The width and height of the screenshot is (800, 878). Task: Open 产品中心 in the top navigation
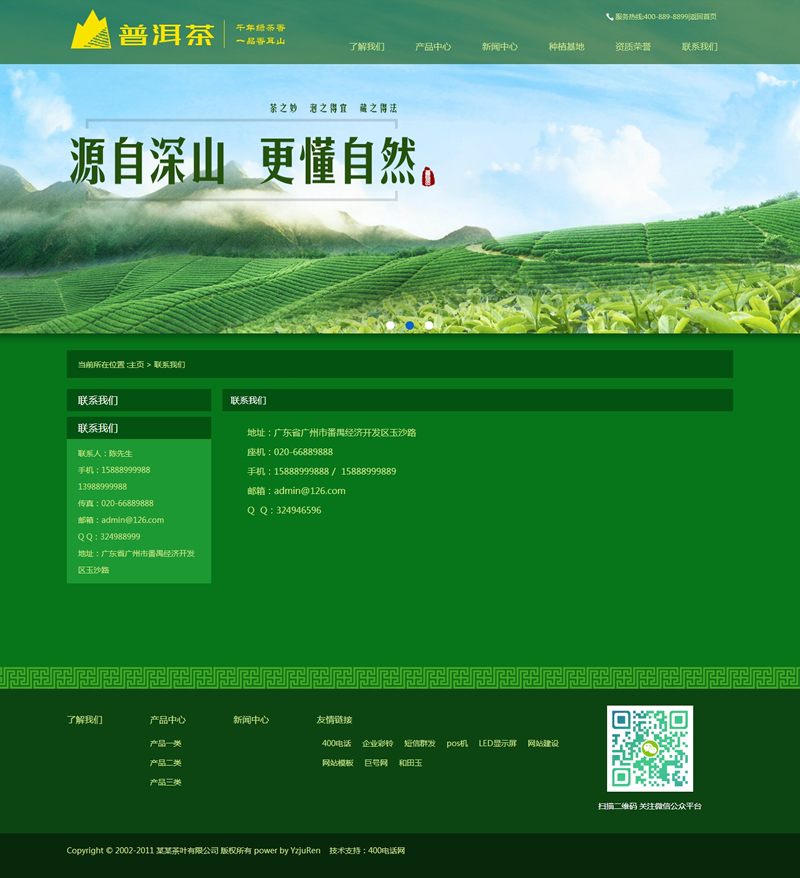click(x=433, y=47)
